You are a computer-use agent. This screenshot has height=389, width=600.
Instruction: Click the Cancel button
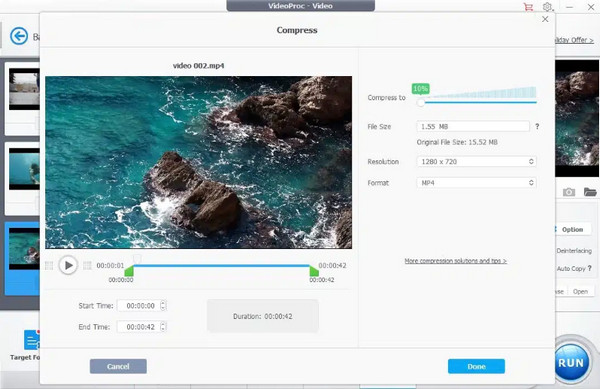118,366
